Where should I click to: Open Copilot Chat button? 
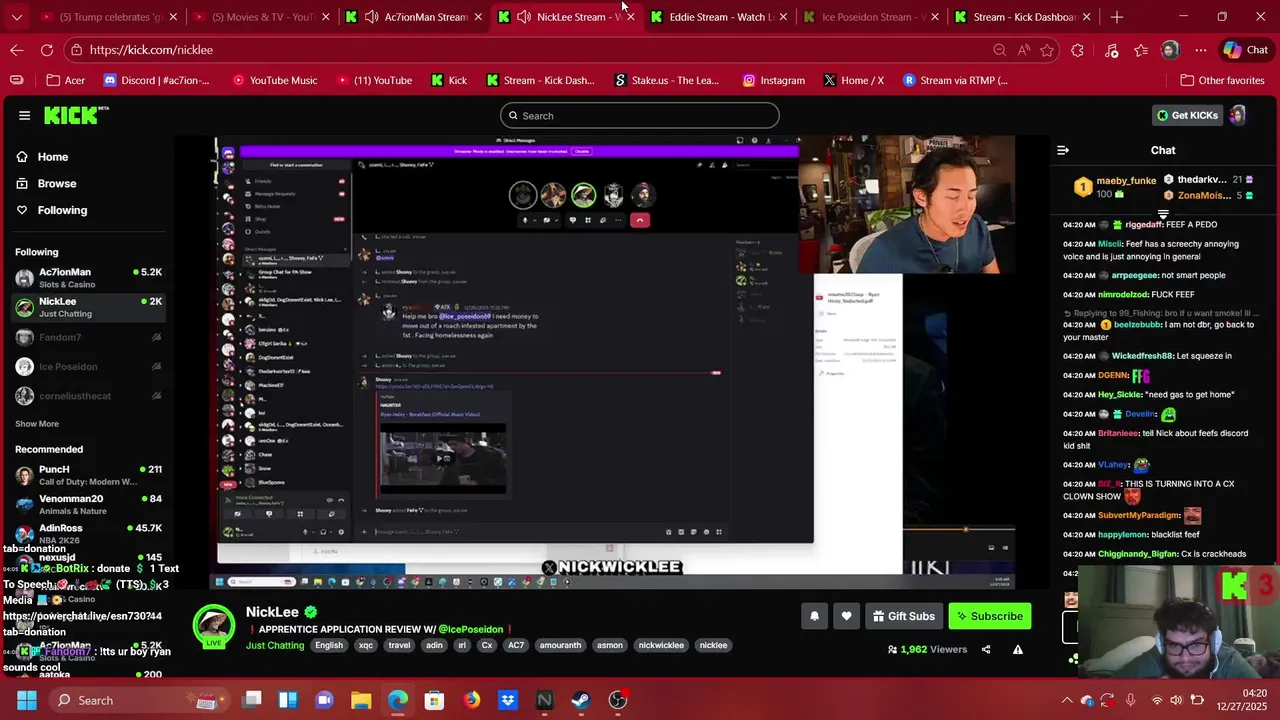1245,50
